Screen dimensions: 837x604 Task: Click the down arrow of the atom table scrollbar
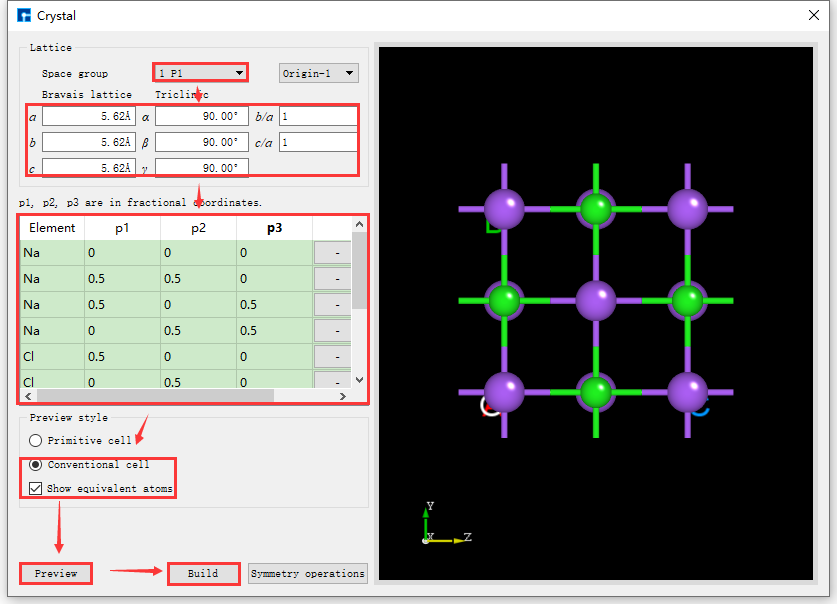click(x=357, y=379)
